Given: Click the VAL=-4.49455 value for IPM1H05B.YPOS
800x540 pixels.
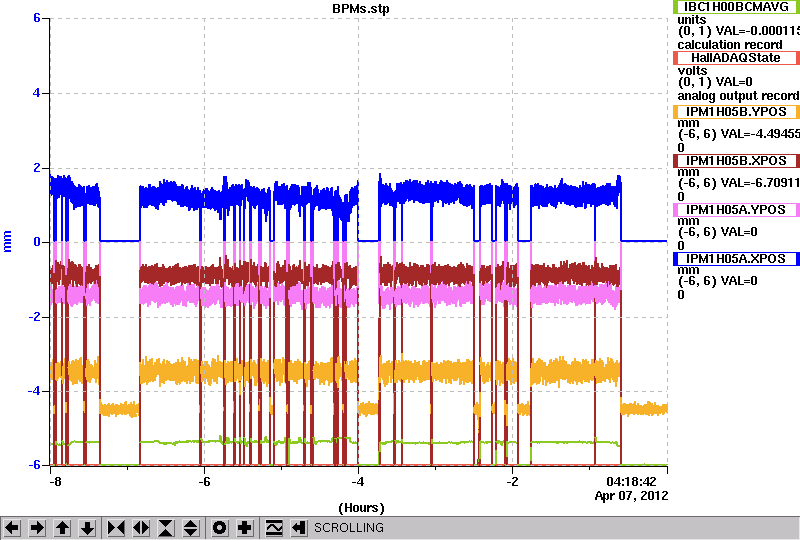Looking at the screenshot, I should (x=759, y=134).
